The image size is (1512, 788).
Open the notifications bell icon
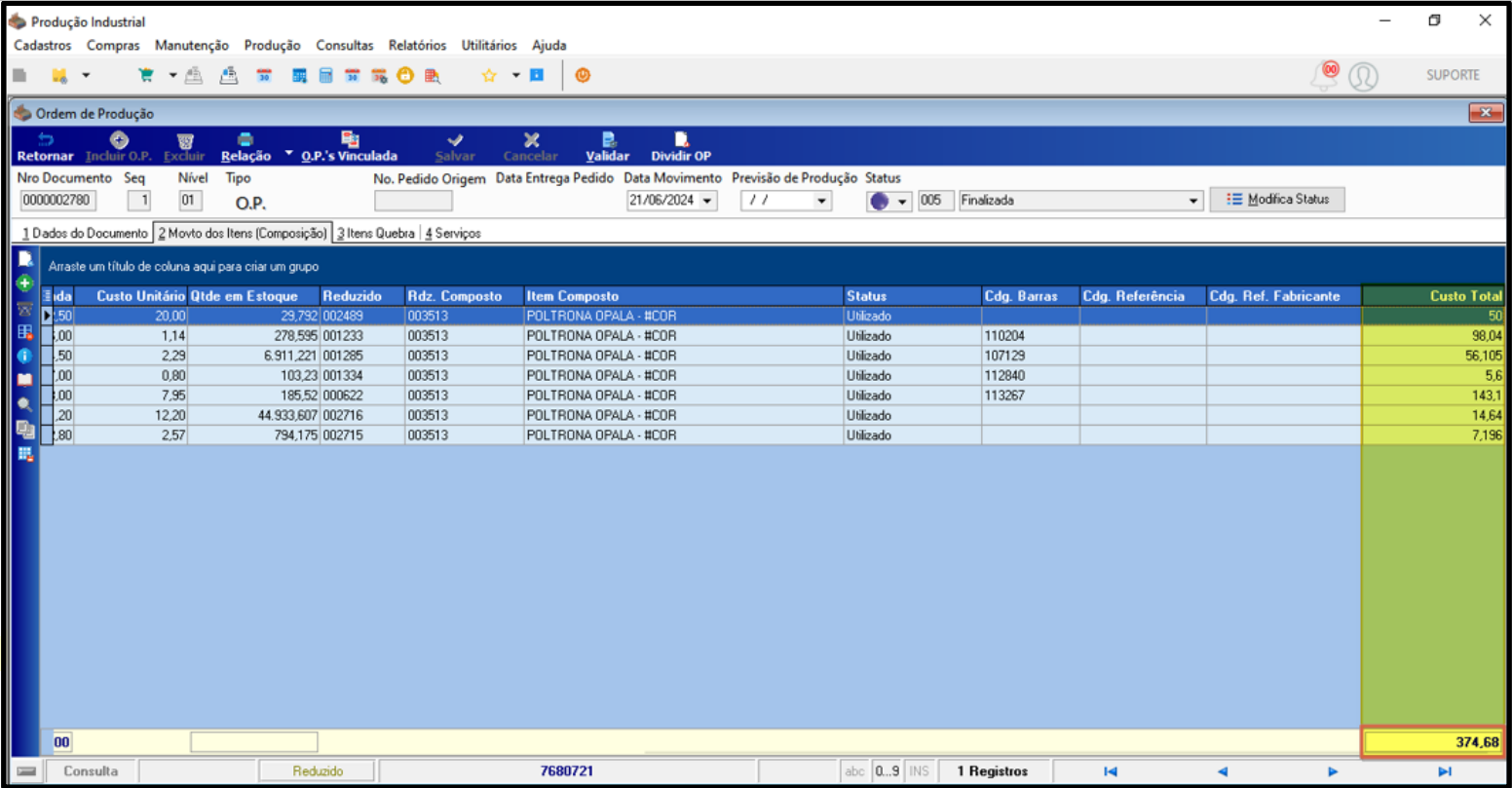coord(1325,75)
